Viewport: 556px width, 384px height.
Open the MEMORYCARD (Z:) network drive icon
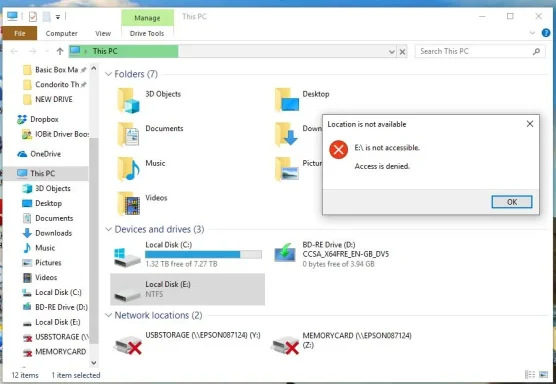(x=285, y=345)
